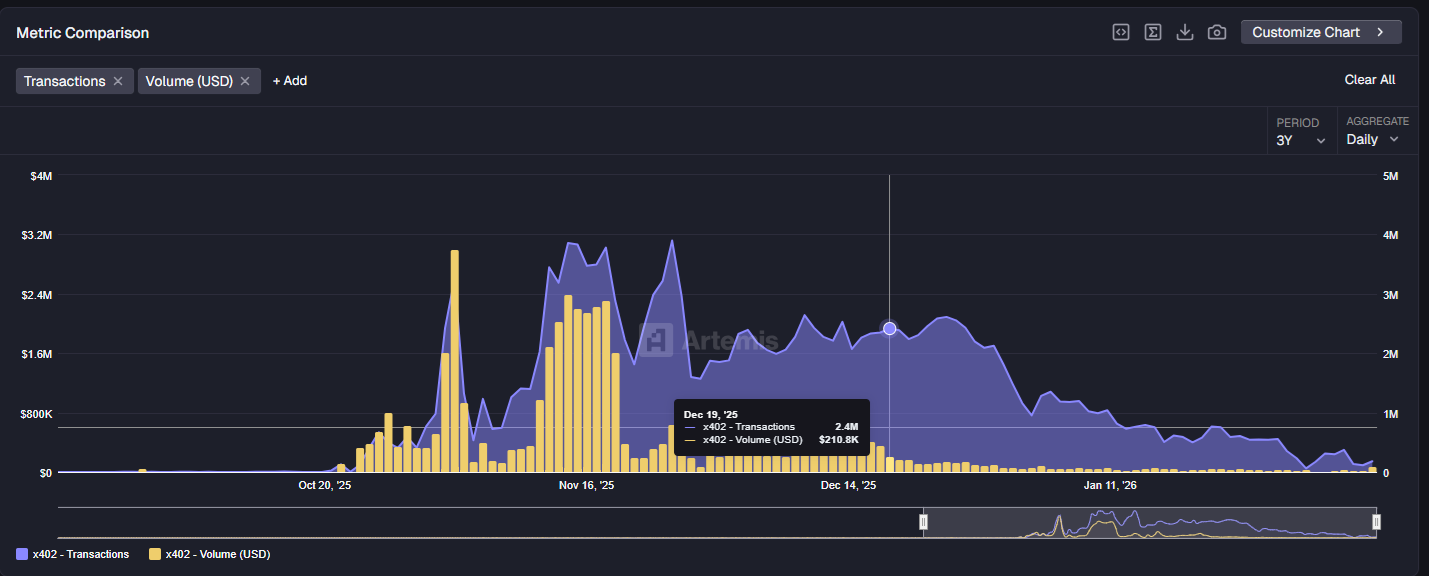
Task: Toggle the x402 - Volume (USD) series visibility
Action: (218, 553)
